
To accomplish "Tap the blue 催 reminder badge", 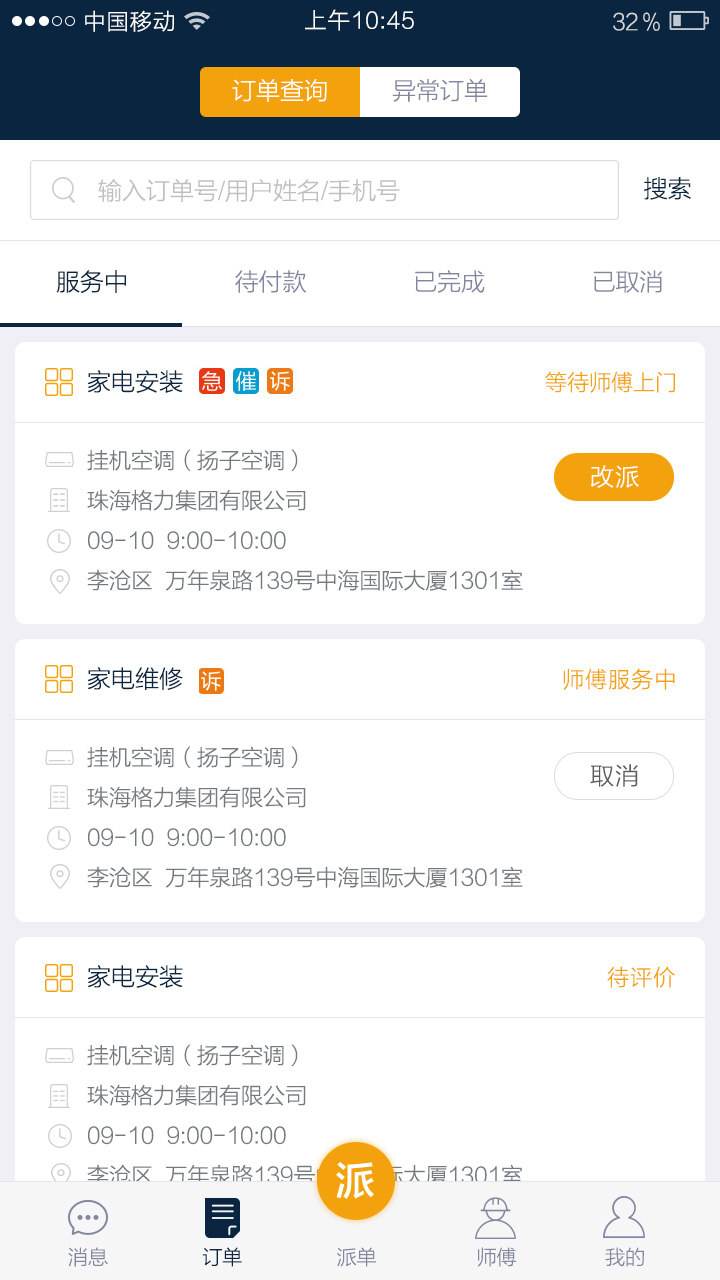I will [246, 381].
